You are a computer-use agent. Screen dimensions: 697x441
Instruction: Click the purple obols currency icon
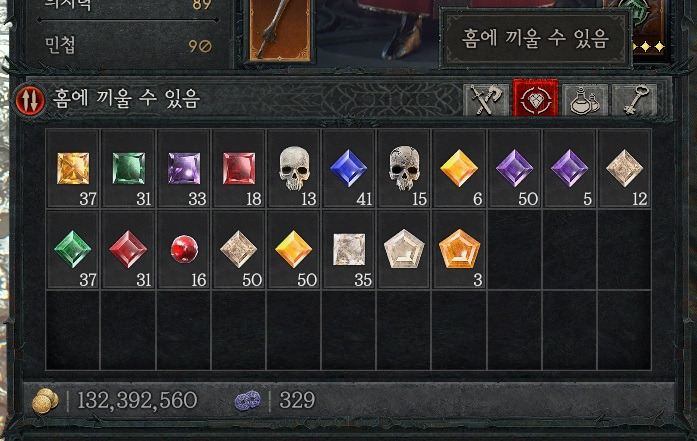pos(248,401)
